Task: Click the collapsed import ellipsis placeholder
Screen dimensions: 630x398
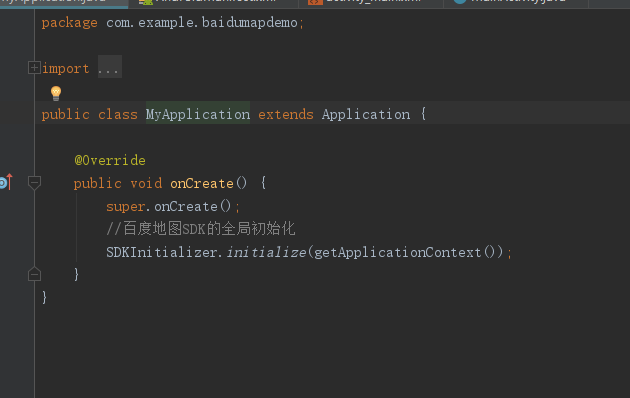Action: point(110,67)
